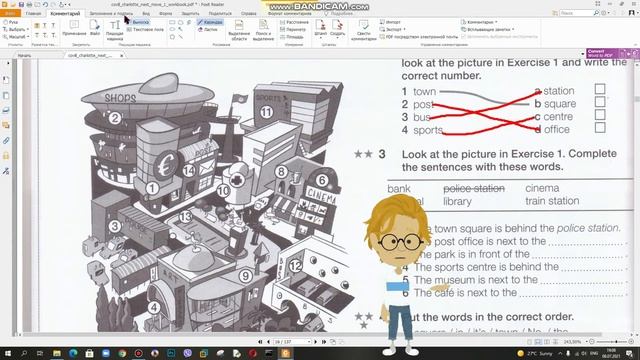This screenshot has width=640, height=360.
Task: Select the Рука hand tool in the ribbon
Action: click(x=11, y=22)
